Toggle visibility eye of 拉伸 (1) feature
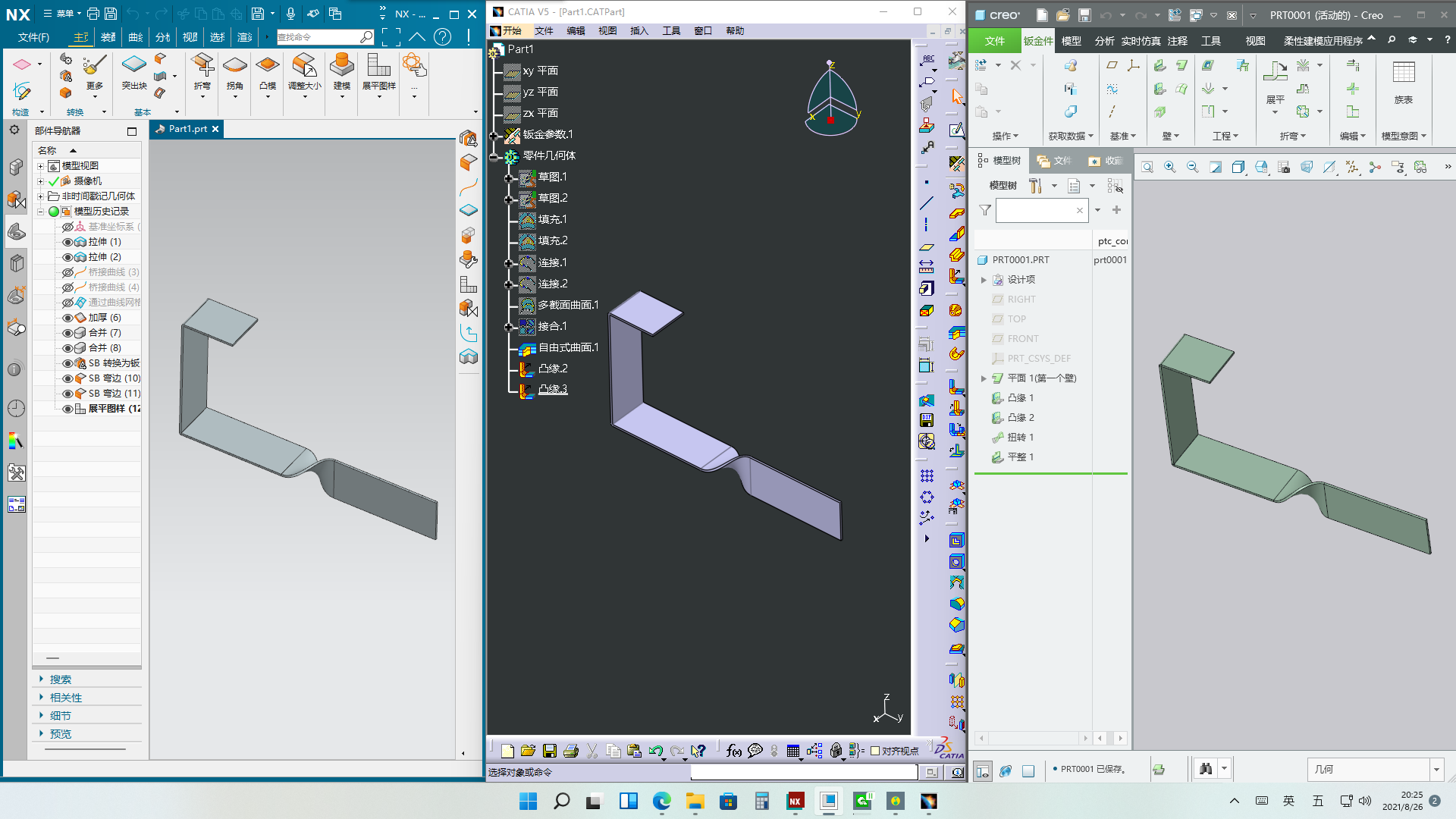1456x819 pixels. [x=67, y=242]
